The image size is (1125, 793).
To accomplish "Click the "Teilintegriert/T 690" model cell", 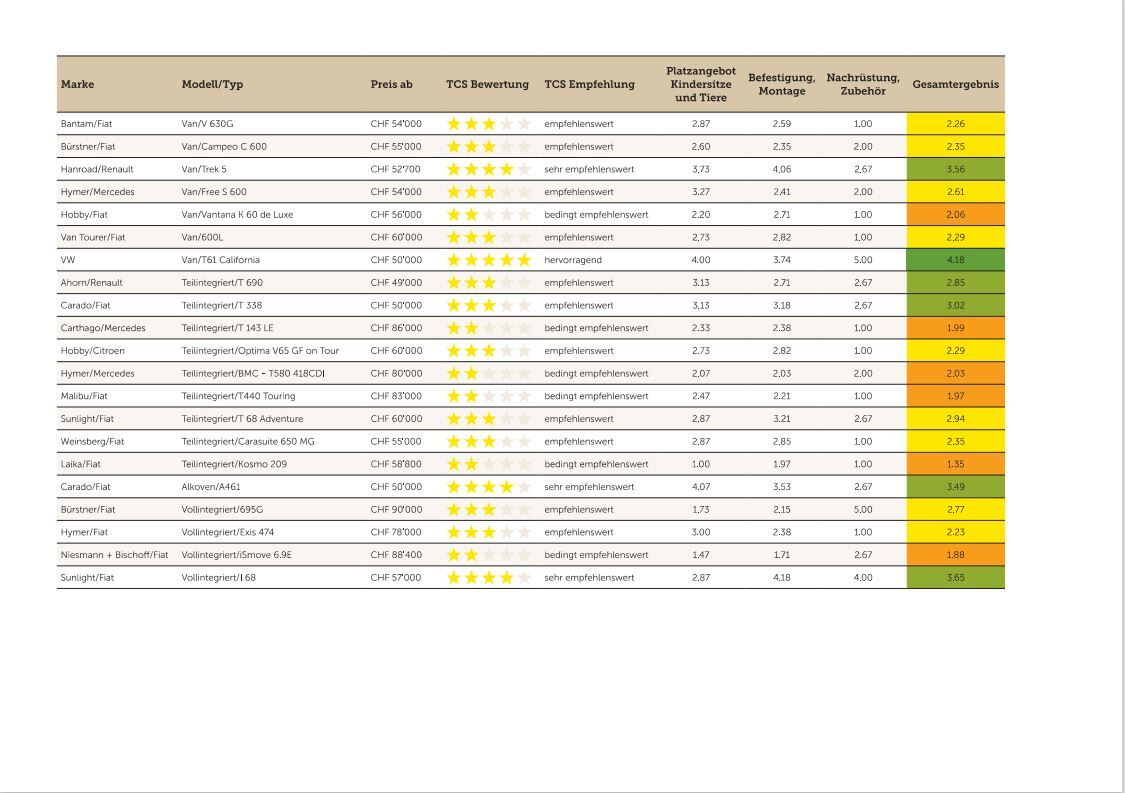I will [x=222, y=283].
